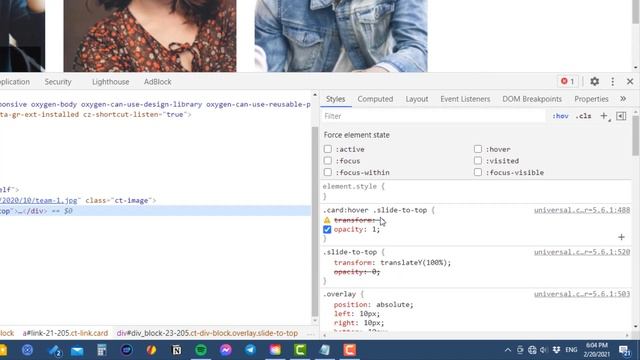
Task: Enable the :active forced state
Action: point(328,149)
